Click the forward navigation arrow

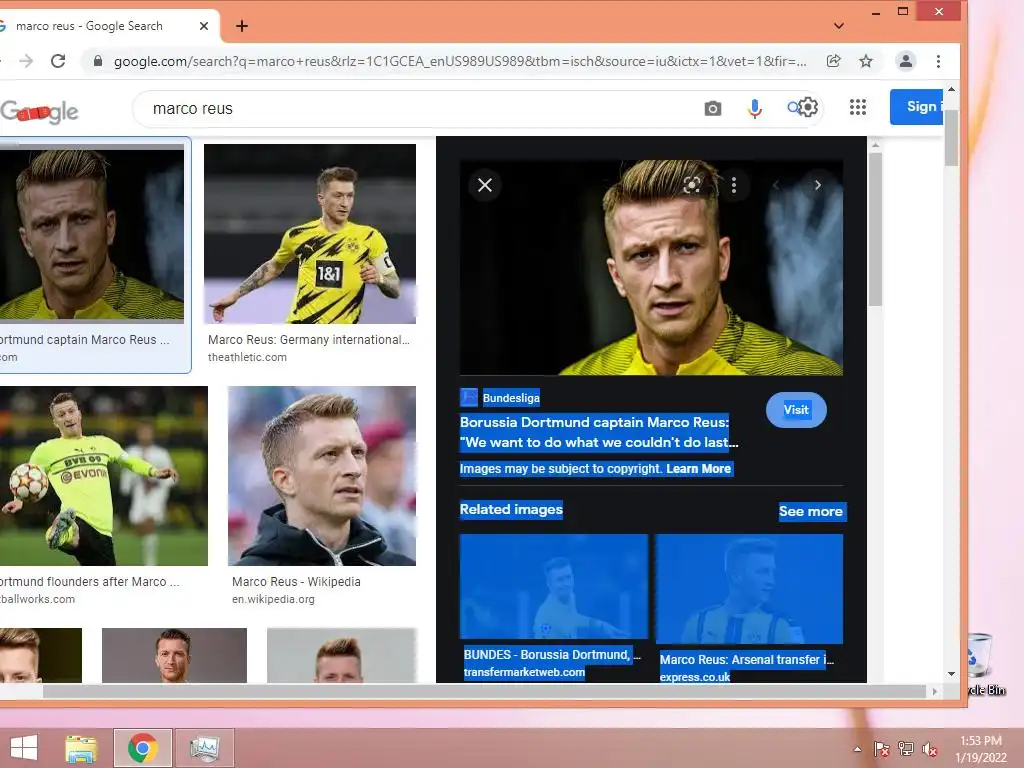26,61
